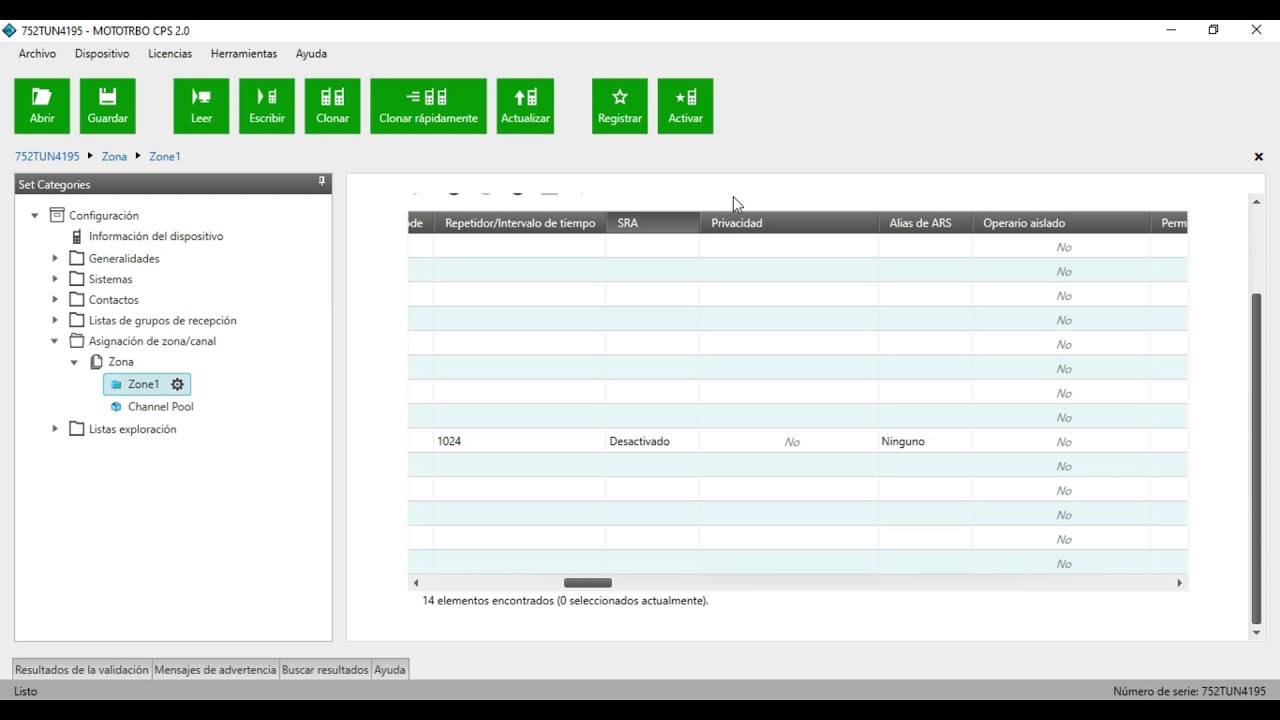The width and height of the screenshot is (1280, 720).
Task: Open the Desactivado SRA dropdown cell
Action: (652, 441)
